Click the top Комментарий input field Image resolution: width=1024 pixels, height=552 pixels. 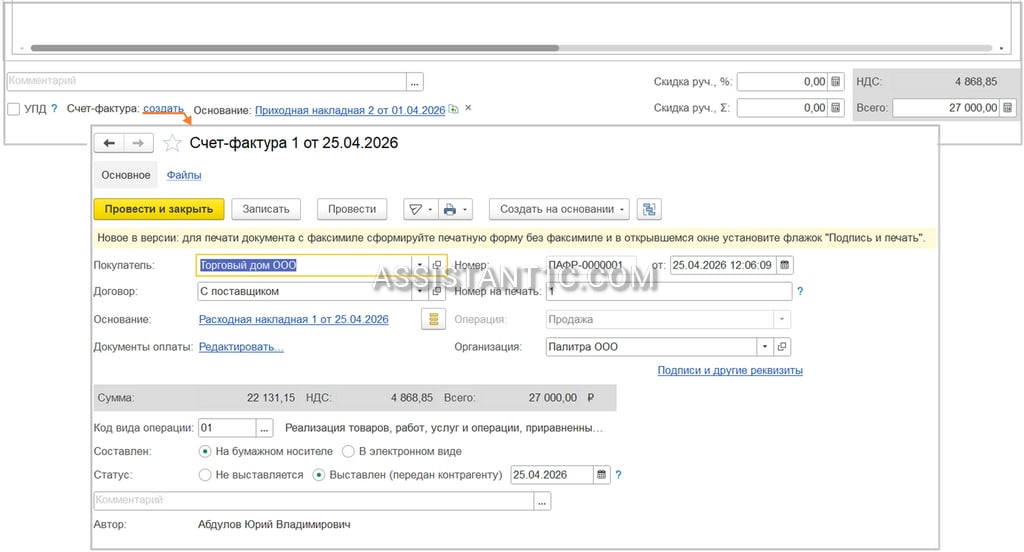coord(207,82)
